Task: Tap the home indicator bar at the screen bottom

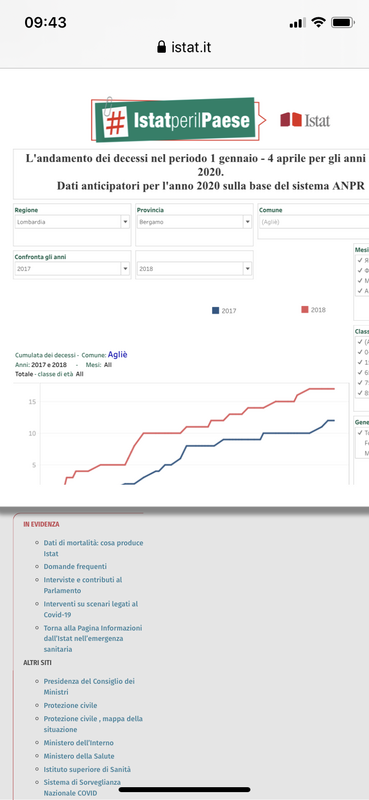Action: [x=184, y=790]
